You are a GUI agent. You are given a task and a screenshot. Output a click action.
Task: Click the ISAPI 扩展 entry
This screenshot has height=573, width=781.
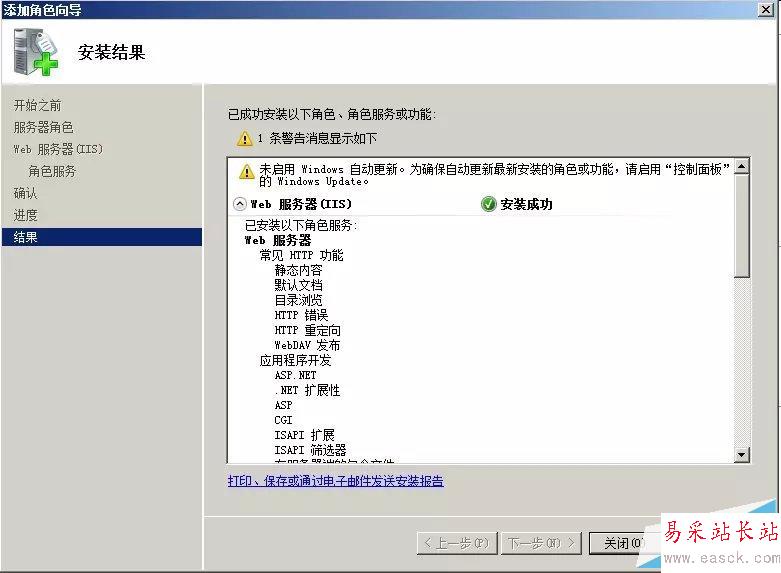[x=304, y=435]
